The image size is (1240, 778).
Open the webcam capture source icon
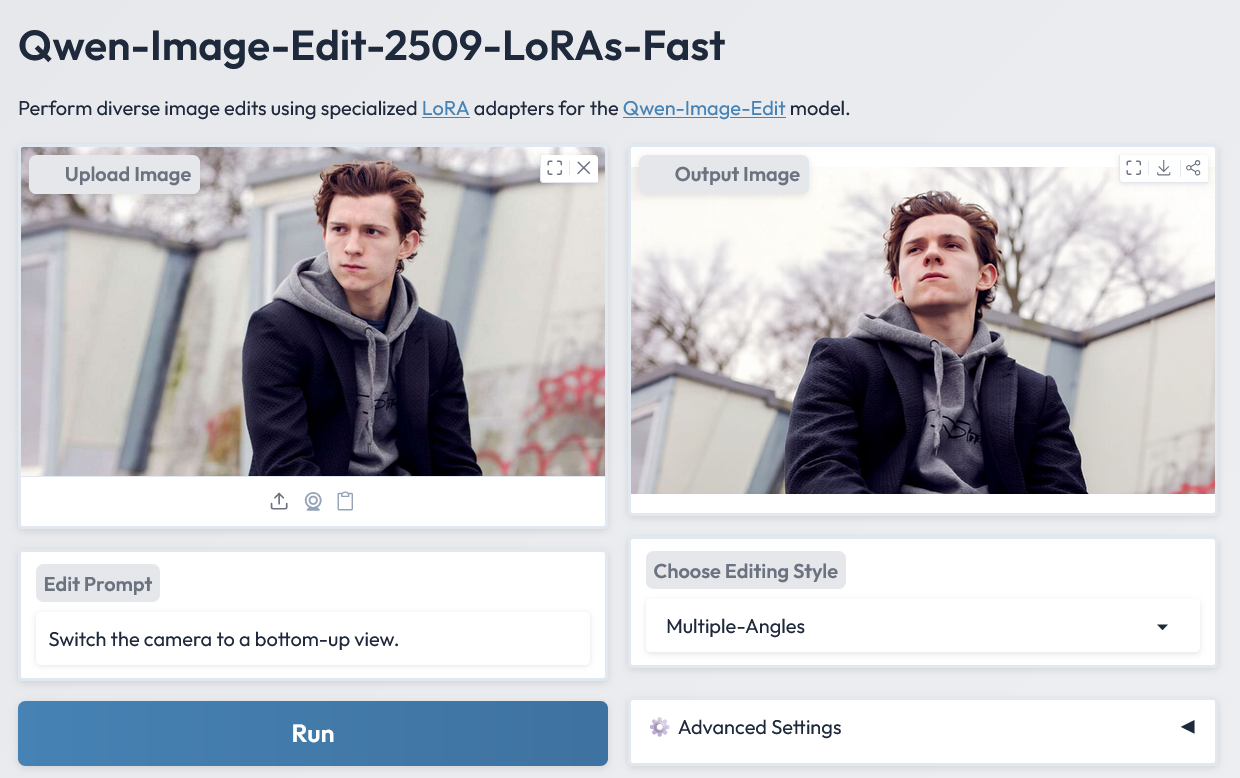pos(313,501)
